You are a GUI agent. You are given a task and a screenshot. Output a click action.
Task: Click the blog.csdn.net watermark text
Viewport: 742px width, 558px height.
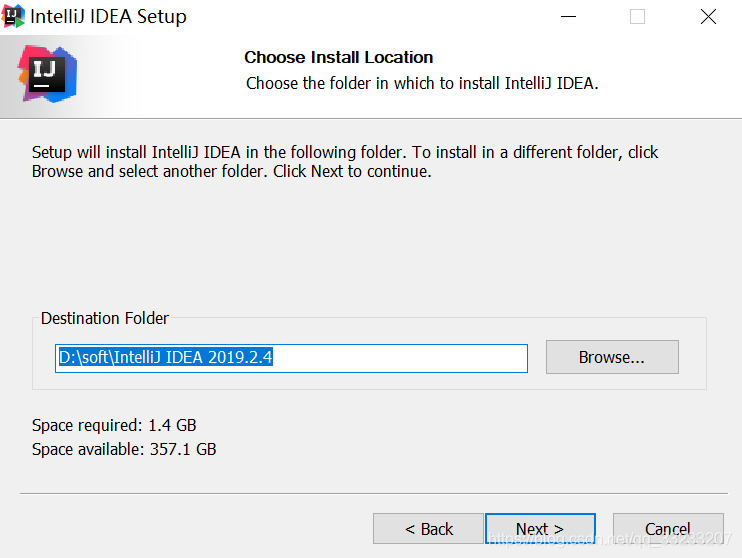[610, 539]
